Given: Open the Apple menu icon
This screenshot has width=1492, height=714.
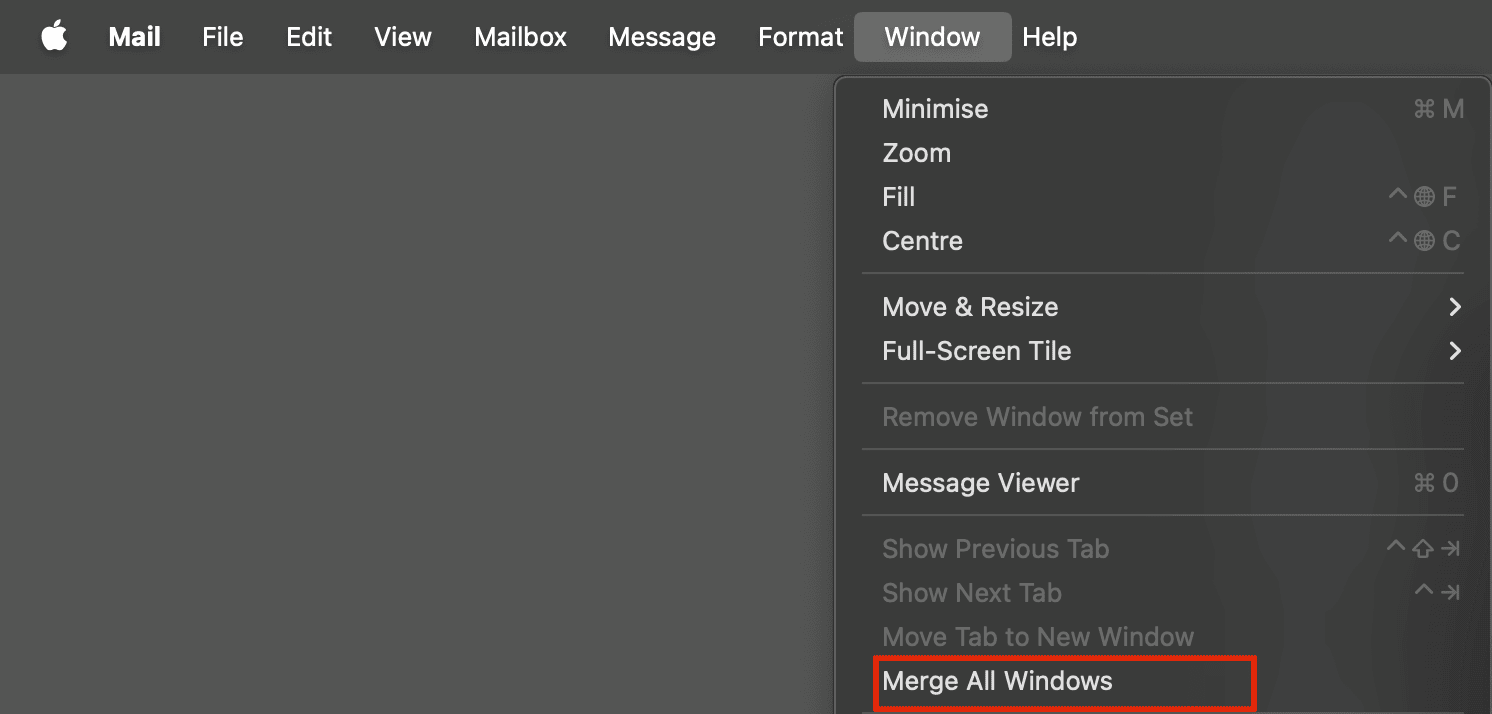Looking at the screenshot, I should click(x=54, y=38).
